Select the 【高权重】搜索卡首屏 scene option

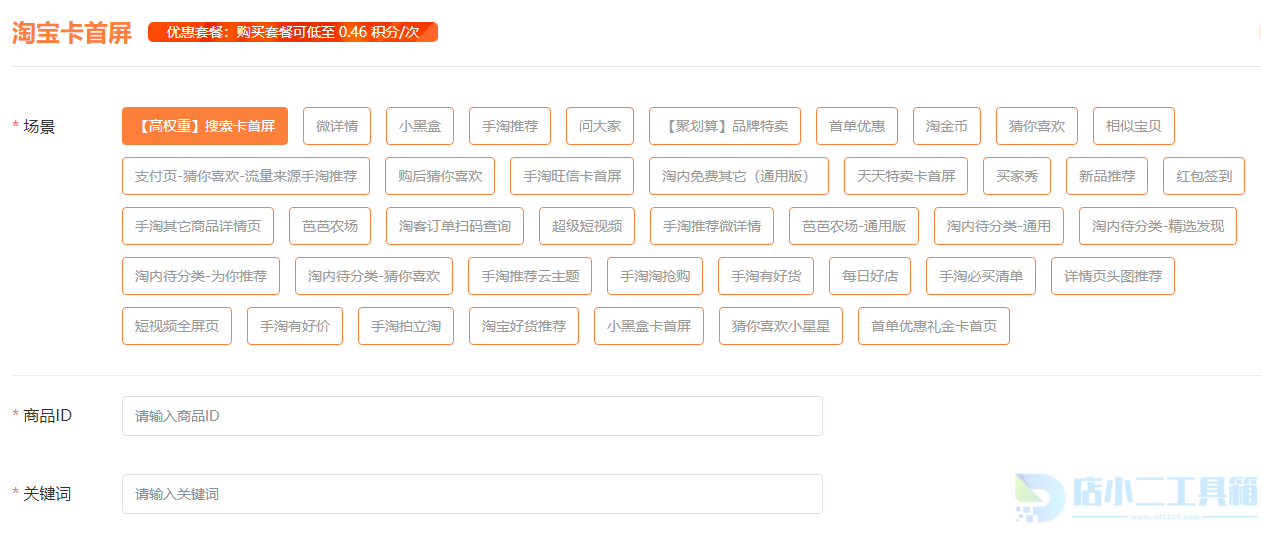coord(205,126)
